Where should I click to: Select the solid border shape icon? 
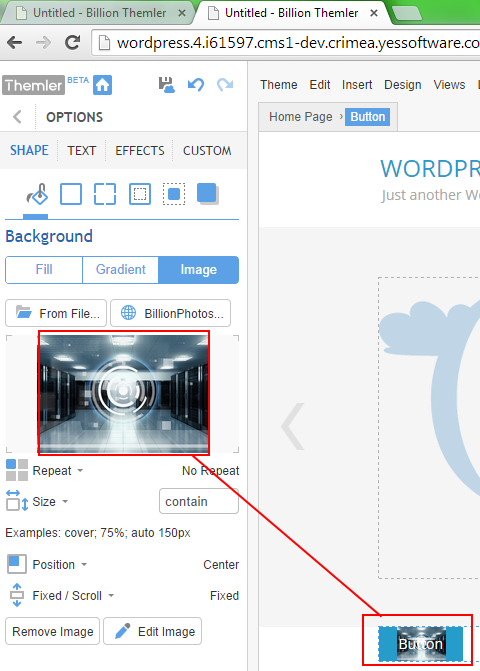click(x=71, y=194)
